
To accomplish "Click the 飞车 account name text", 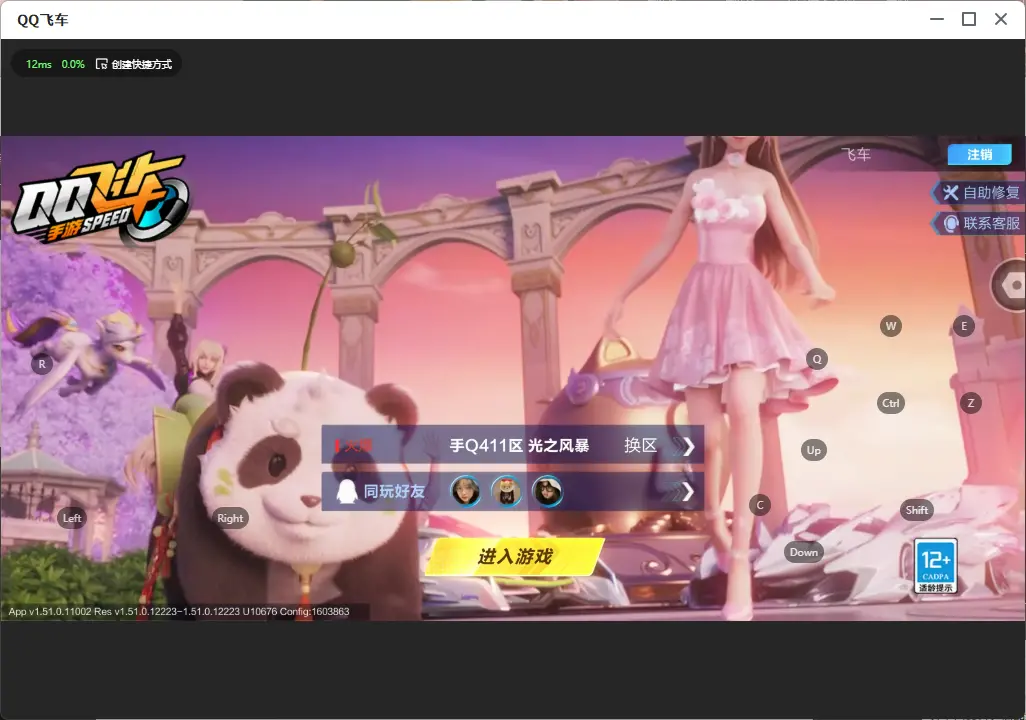I will coord(856,154).
